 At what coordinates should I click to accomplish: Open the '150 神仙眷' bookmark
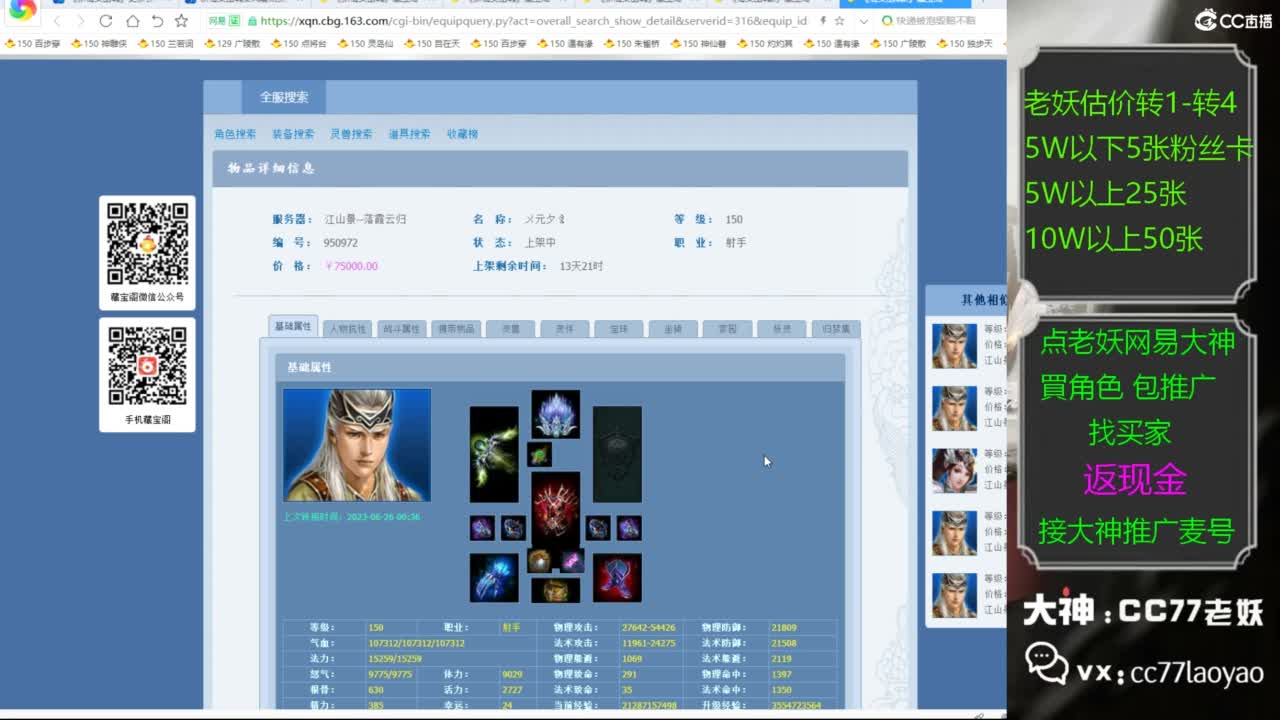click(697, 44)
